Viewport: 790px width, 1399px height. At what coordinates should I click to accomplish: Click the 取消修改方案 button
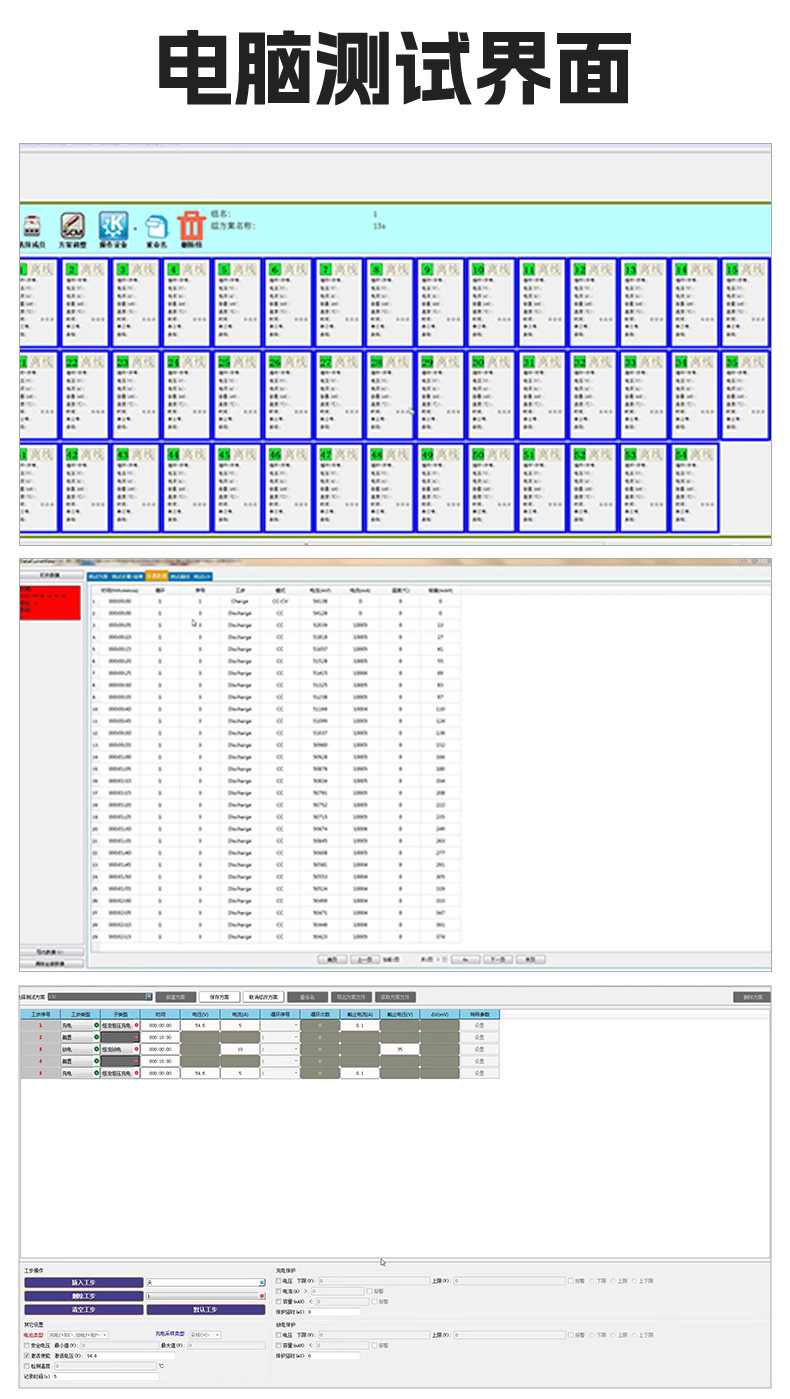(x=263, y=997)
